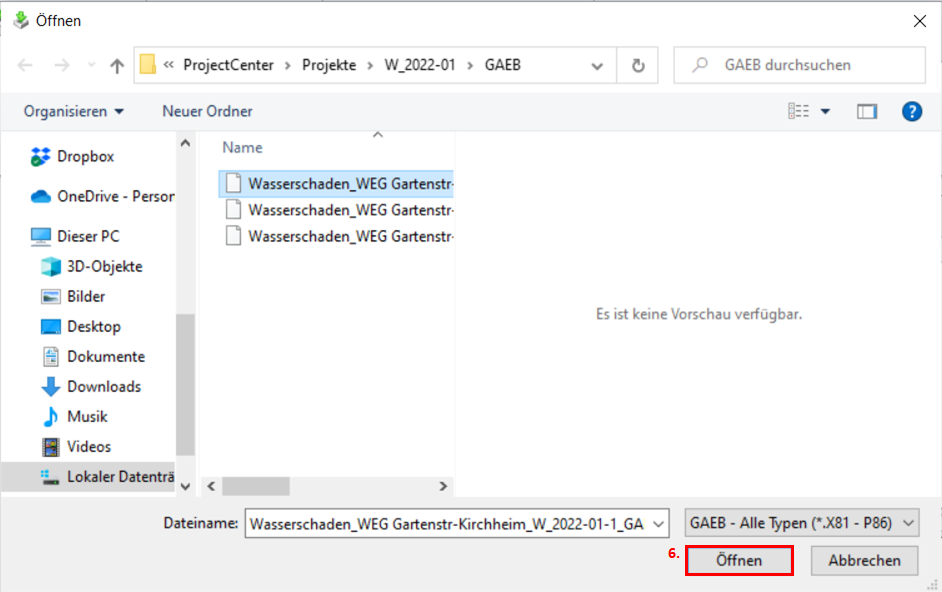This screenshot has width=942, height=592.
Task: Click Neuer Ordner in the toolbar
Action: click(207, 111)
